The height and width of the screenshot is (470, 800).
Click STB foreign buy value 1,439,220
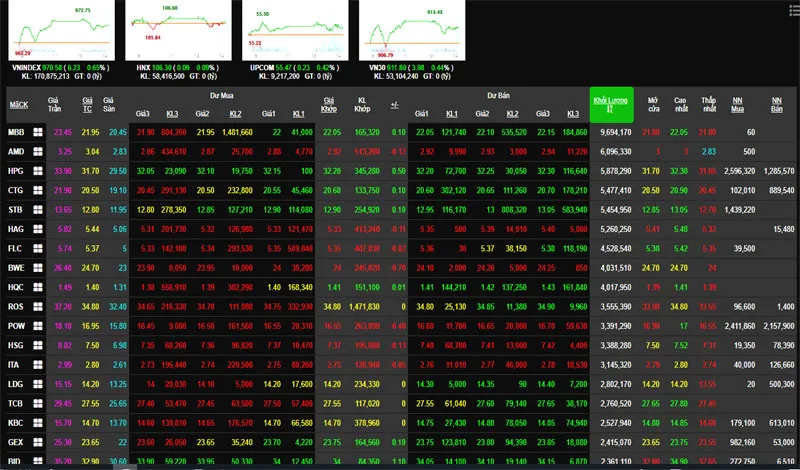click(x=739, y=210)
